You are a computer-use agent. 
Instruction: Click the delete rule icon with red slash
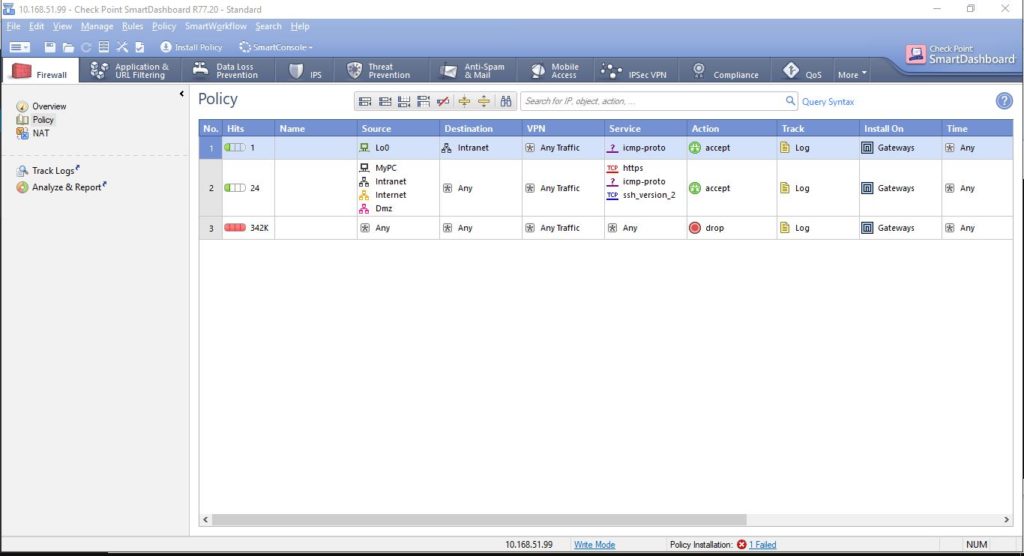[443, 101]
